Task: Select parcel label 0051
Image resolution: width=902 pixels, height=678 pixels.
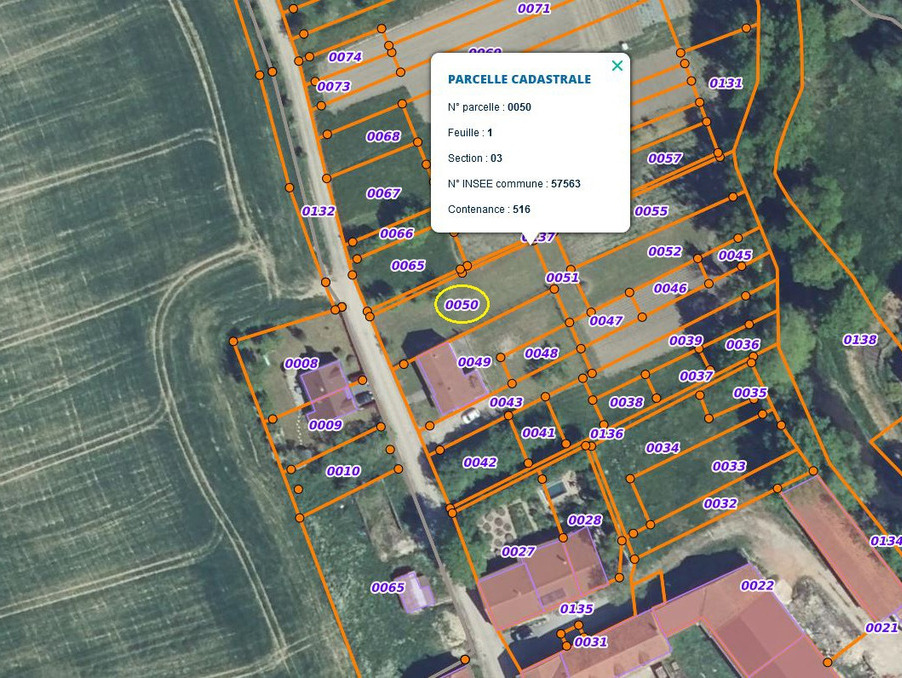Action: click(x=562, y=277)
